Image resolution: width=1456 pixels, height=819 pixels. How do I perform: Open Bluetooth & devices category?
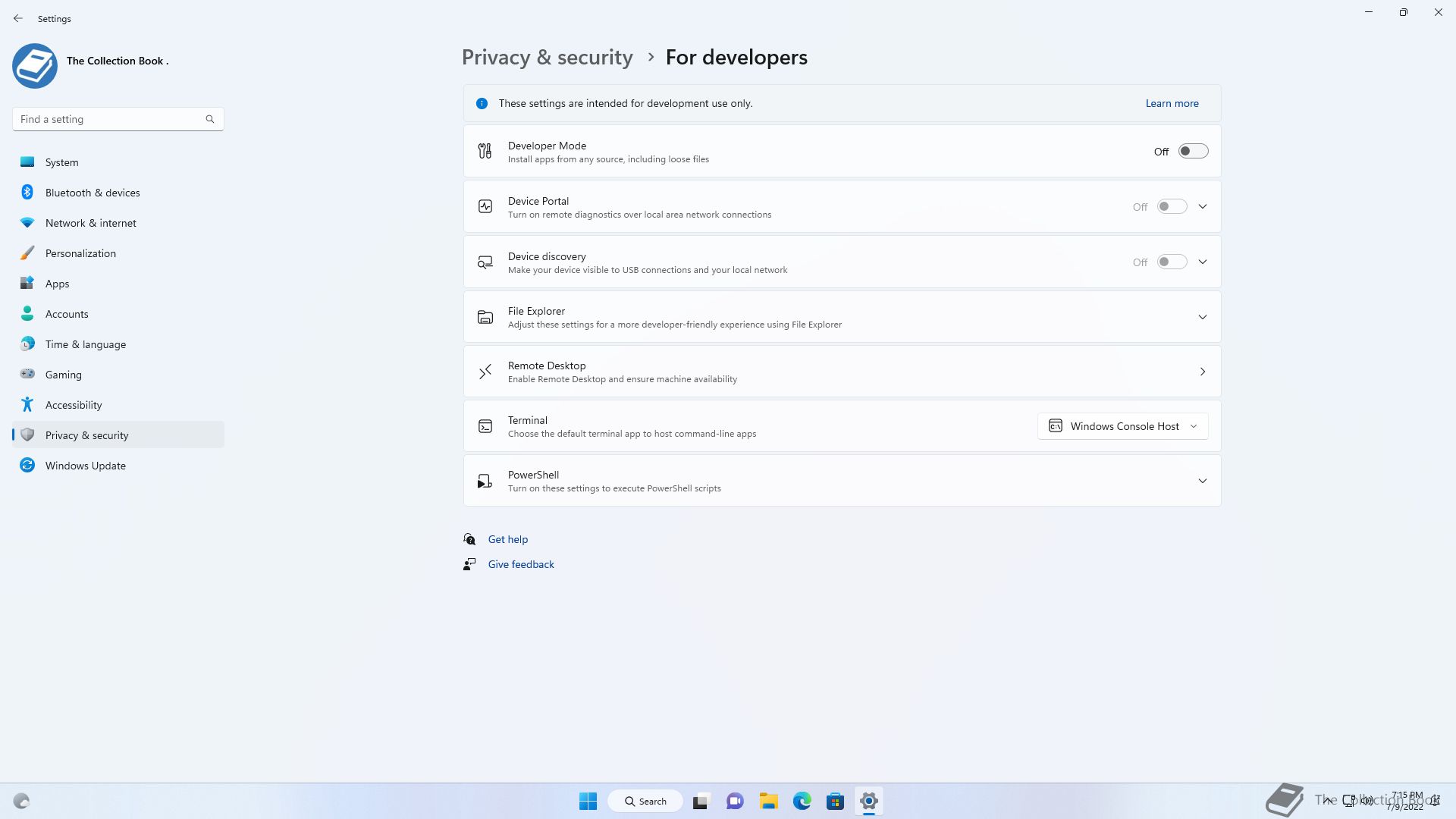118,193
